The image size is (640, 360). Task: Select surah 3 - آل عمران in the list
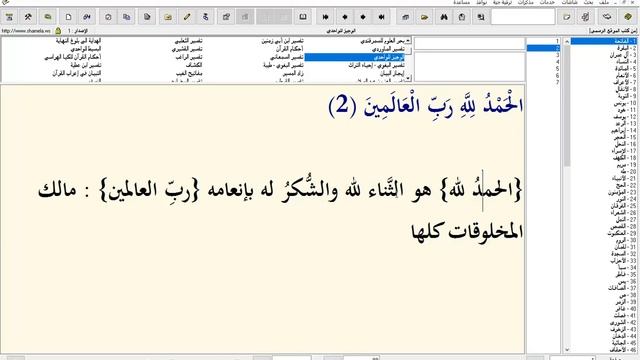603,55
